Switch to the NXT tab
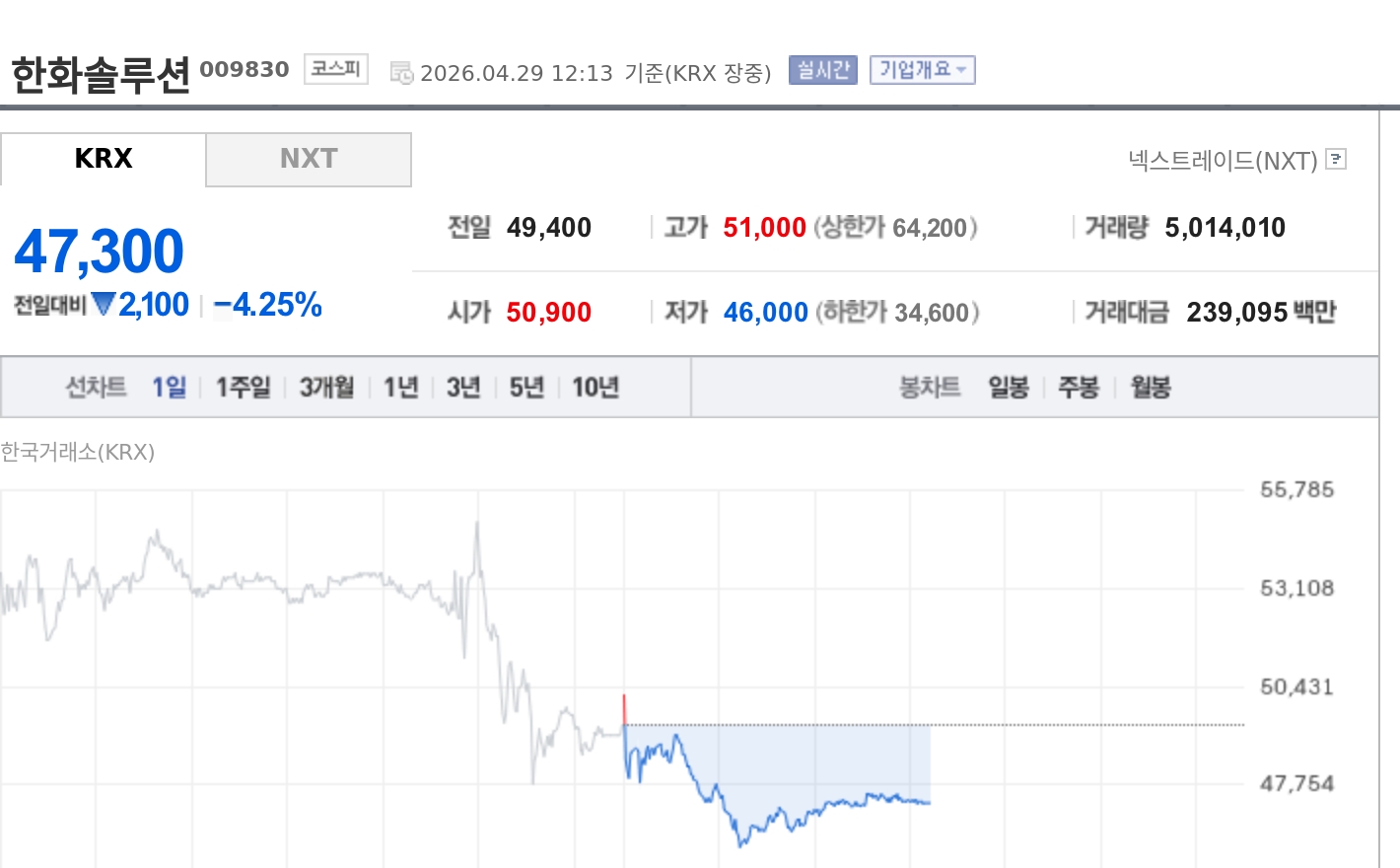 point(309,159)
